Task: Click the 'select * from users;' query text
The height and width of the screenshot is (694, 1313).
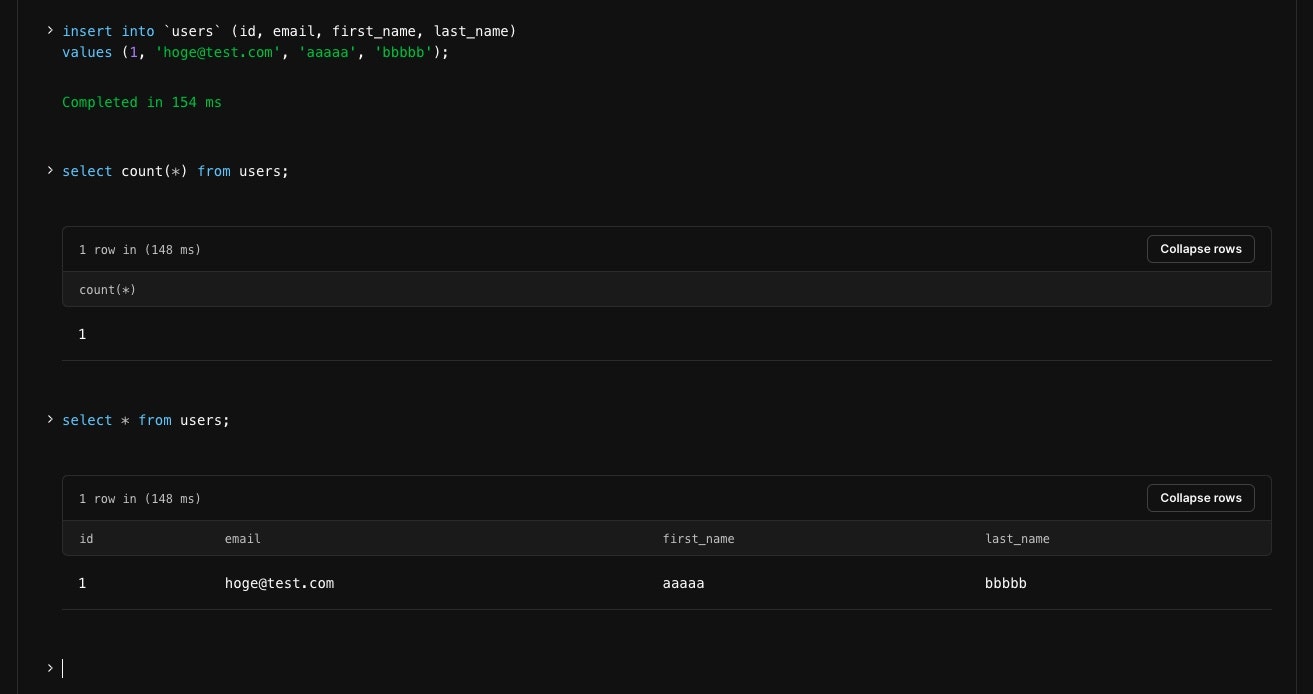Action: 146,420
